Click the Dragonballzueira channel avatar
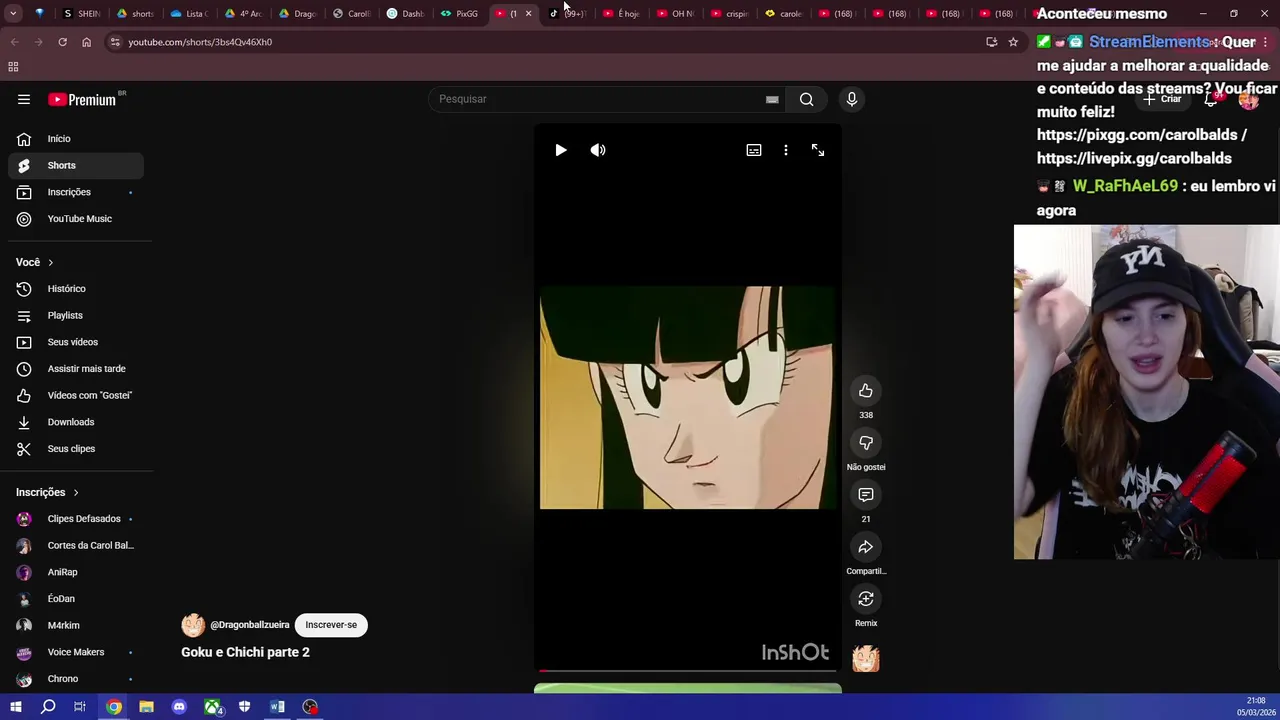Image resolution: width=1280 pixels, height=720 pixels. (x=193, y=625)
